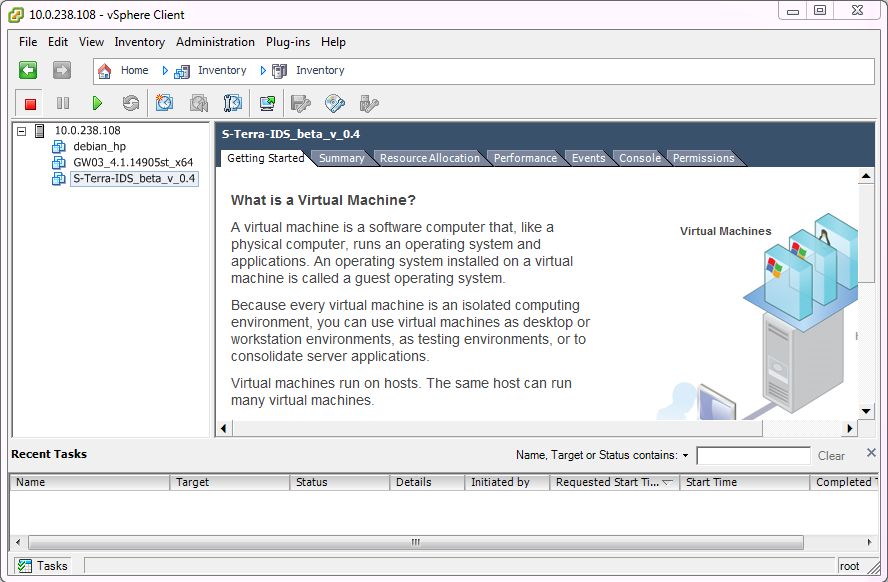The width and height of the screenshot is (888, 582).
Task: Click the up arrow of the content scrollbar
Action: [x=866, y=176]
